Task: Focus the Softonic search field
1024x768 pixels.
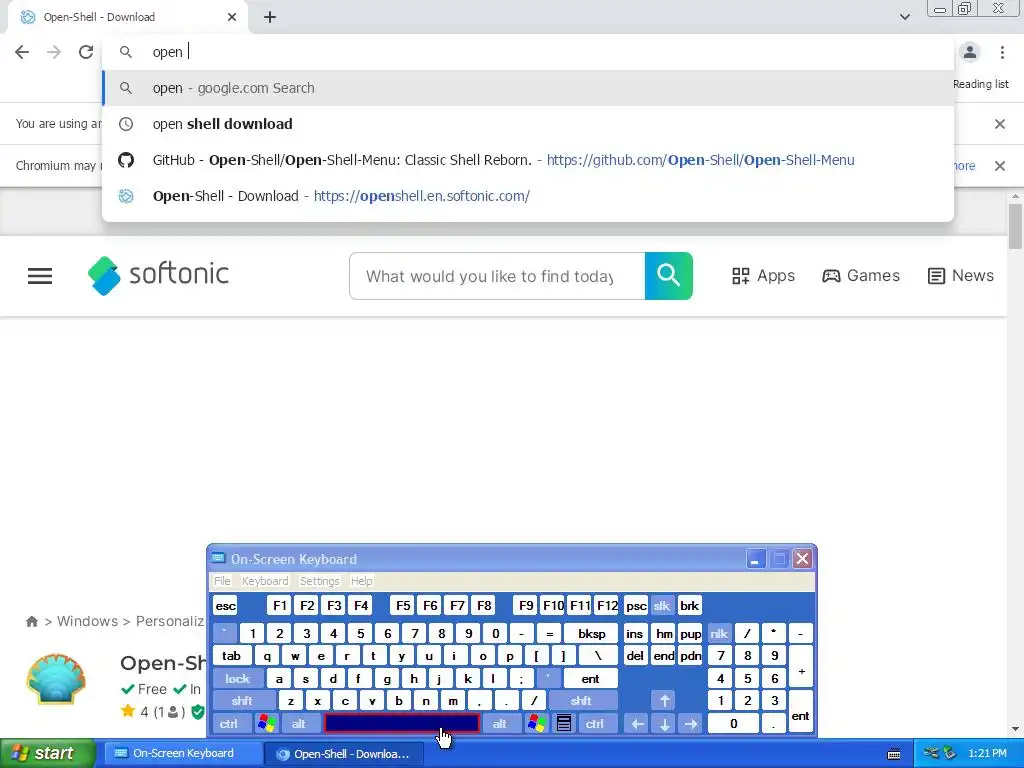Action: [497, 276]
